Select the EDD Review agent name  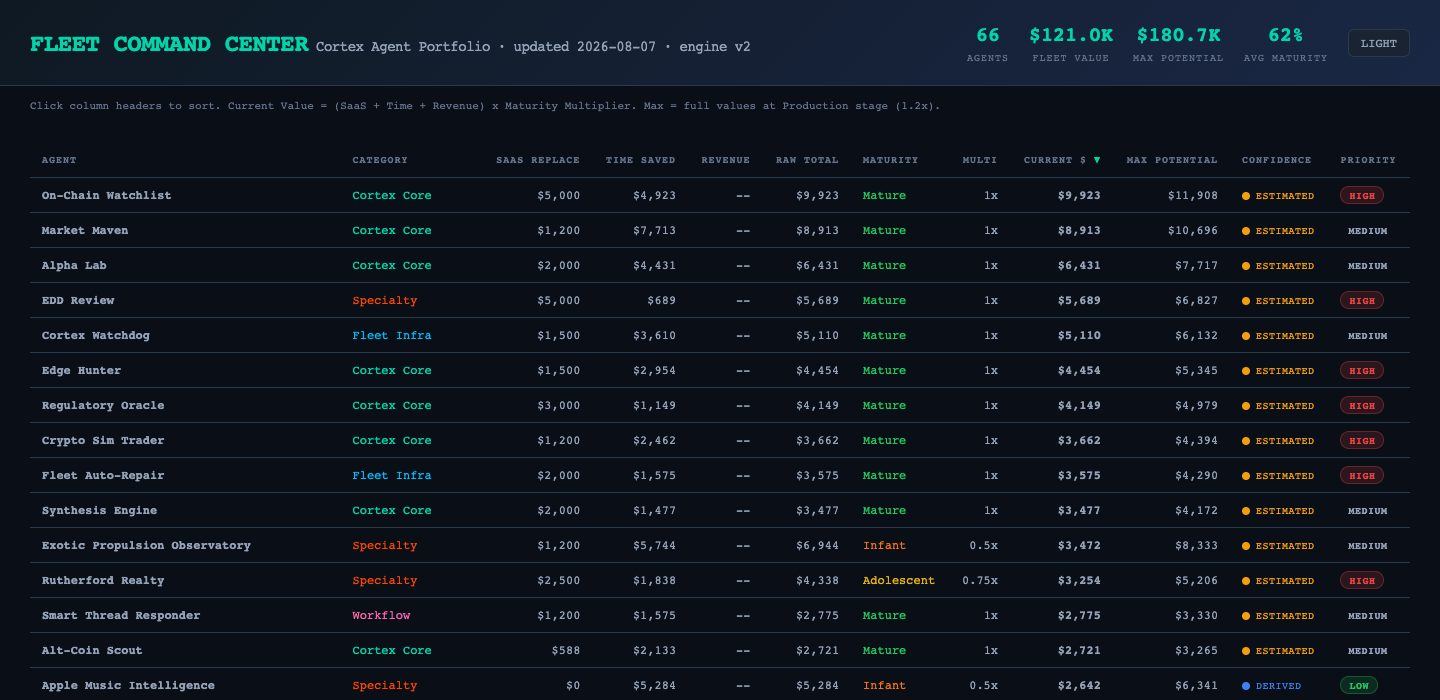tap(78, 300)
